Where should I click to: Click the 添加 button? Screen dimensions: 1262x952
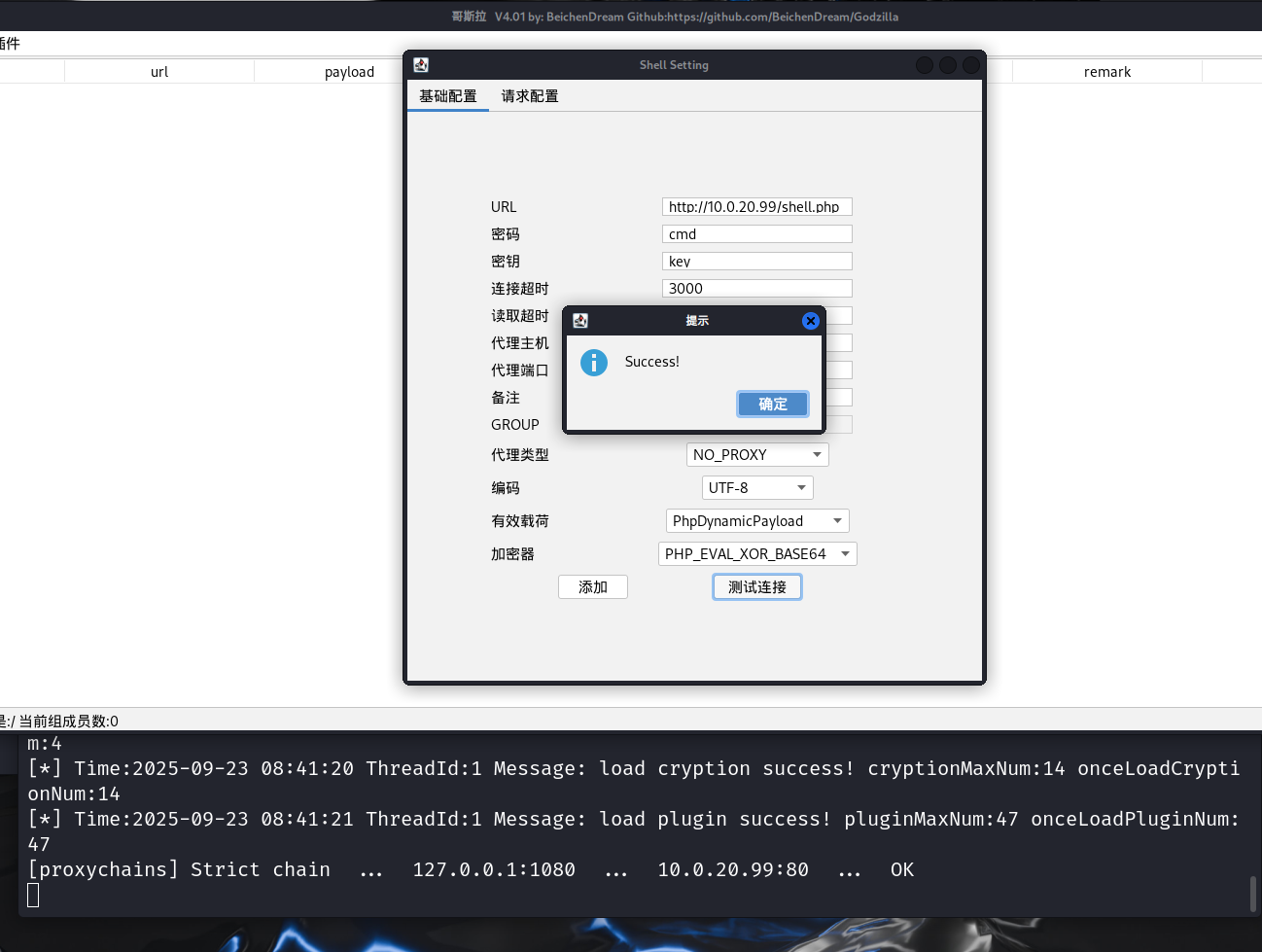click(593, 587)
